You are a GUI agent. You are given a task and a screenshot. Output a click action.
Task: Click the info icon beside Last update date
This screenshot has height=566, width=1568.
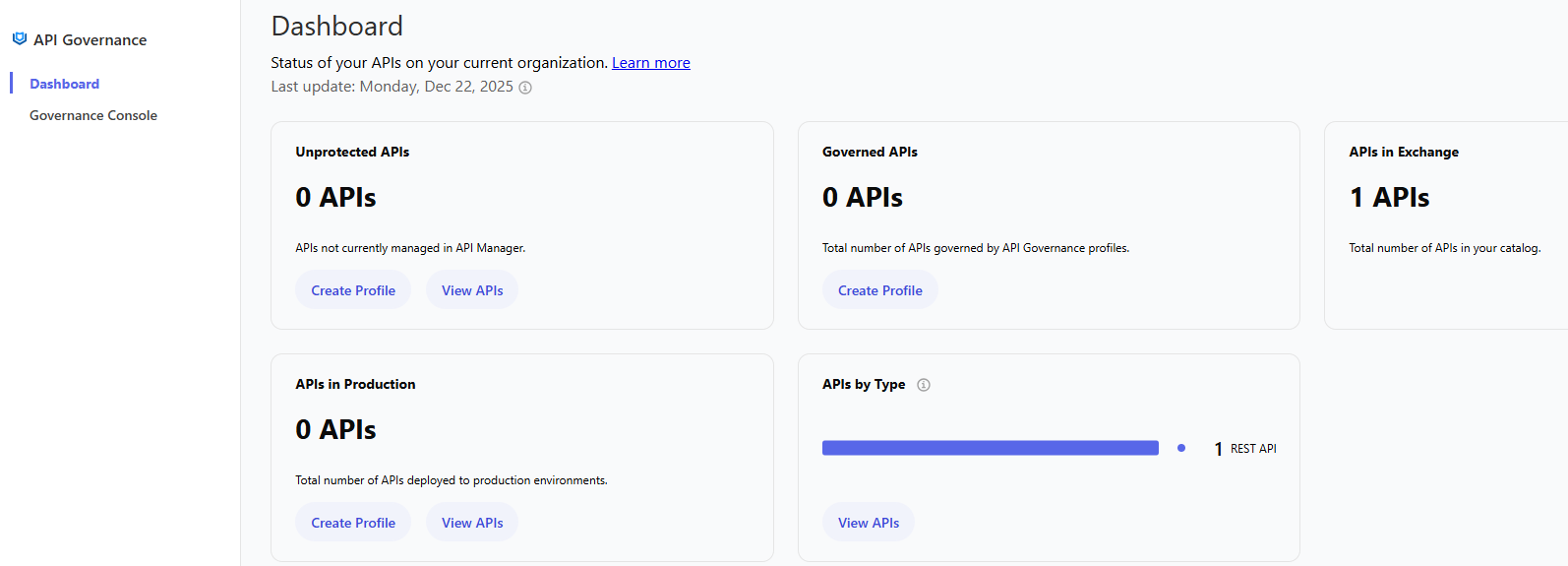tap(525, 88)
